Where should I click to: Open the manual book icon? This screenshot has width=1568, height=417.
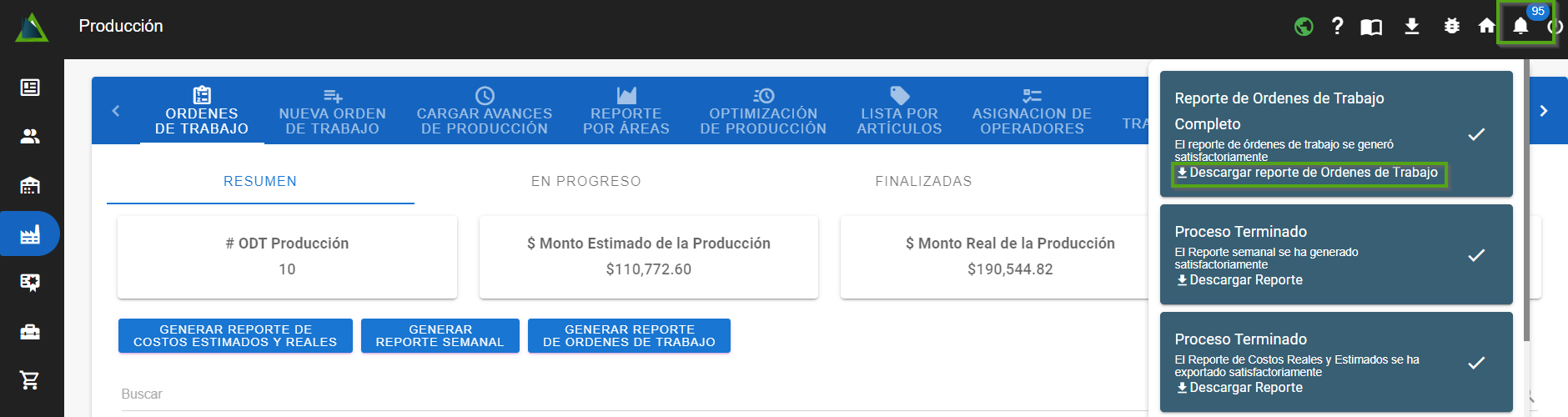(1371, 27)
